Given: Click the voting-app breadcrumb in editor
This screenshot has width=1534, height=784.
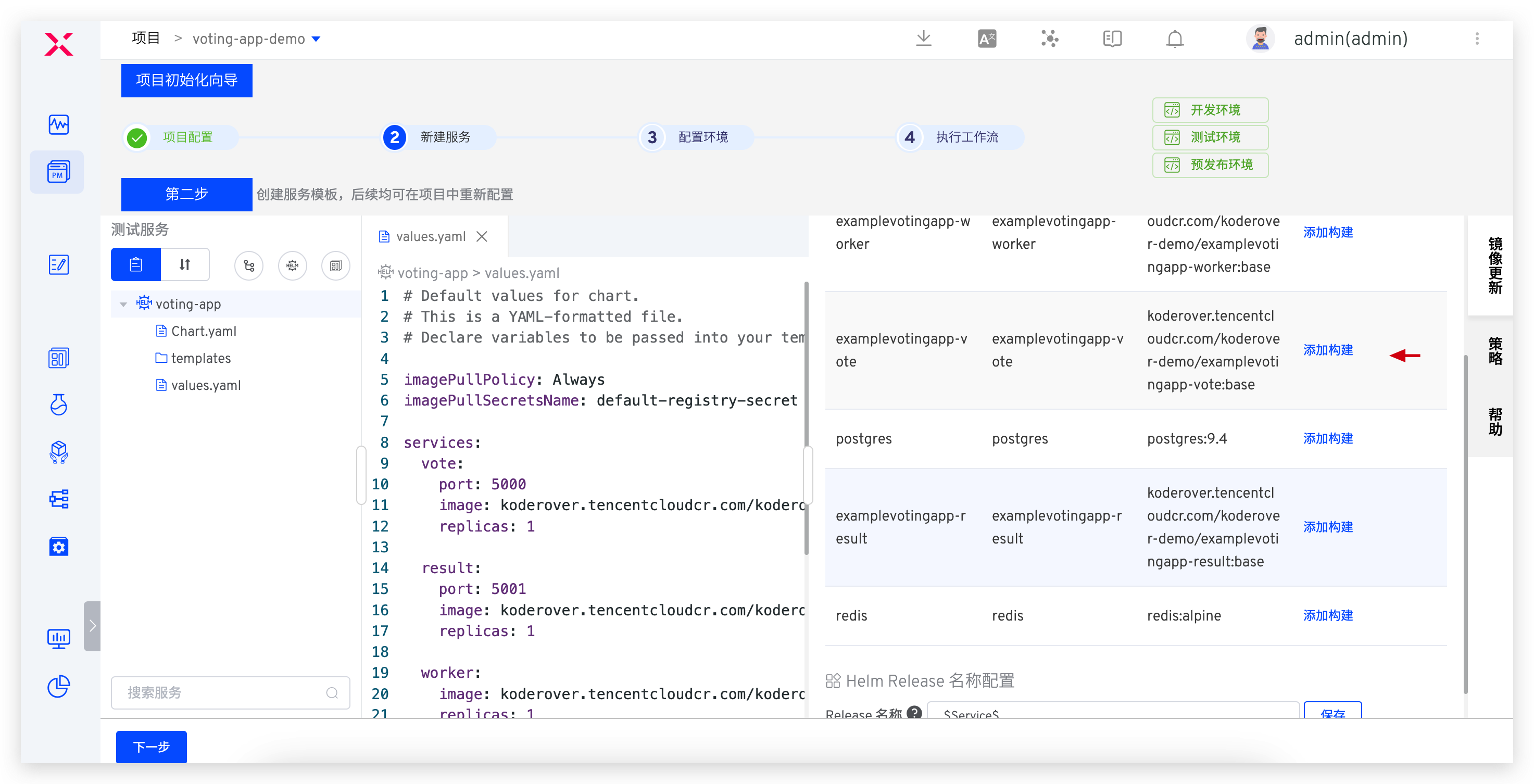Looking at the screenshot, I should [432, 273].
